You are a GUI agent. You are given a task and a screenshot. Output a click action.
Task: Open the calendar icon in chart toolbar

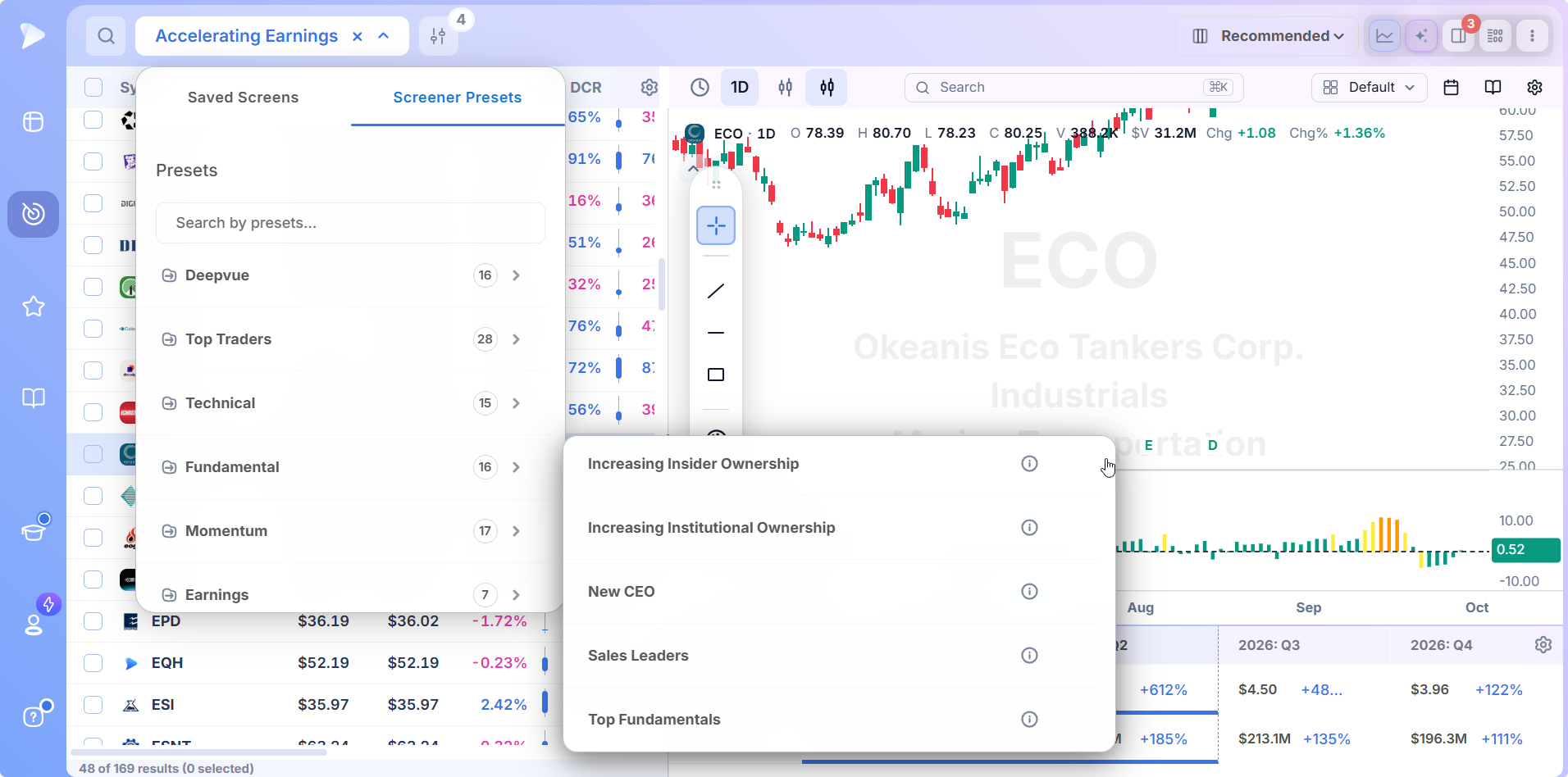(1451, 88)
